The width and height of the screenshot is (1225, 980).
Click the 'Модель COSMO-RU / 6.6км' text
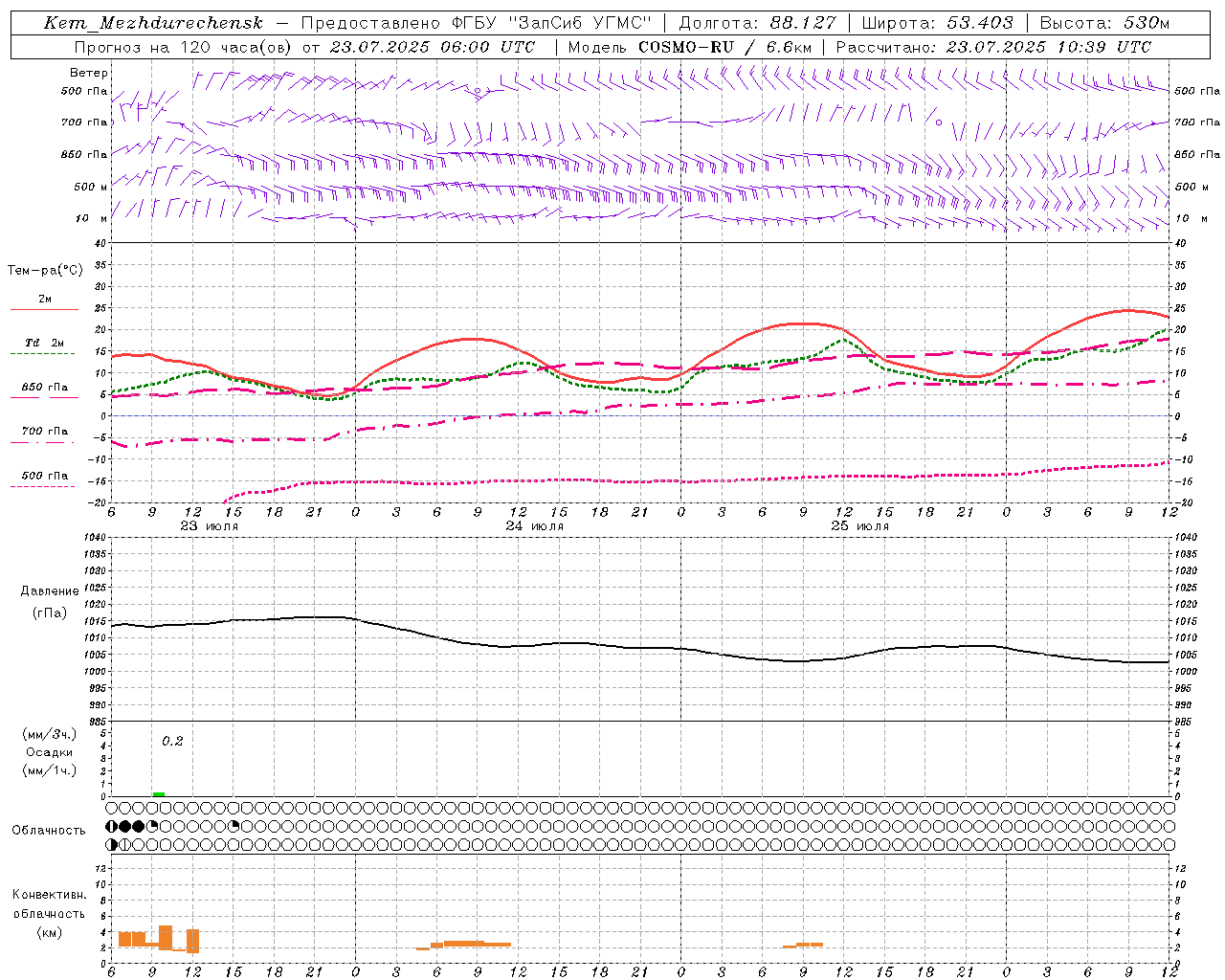pyautogui.click(x=689, y=47)
